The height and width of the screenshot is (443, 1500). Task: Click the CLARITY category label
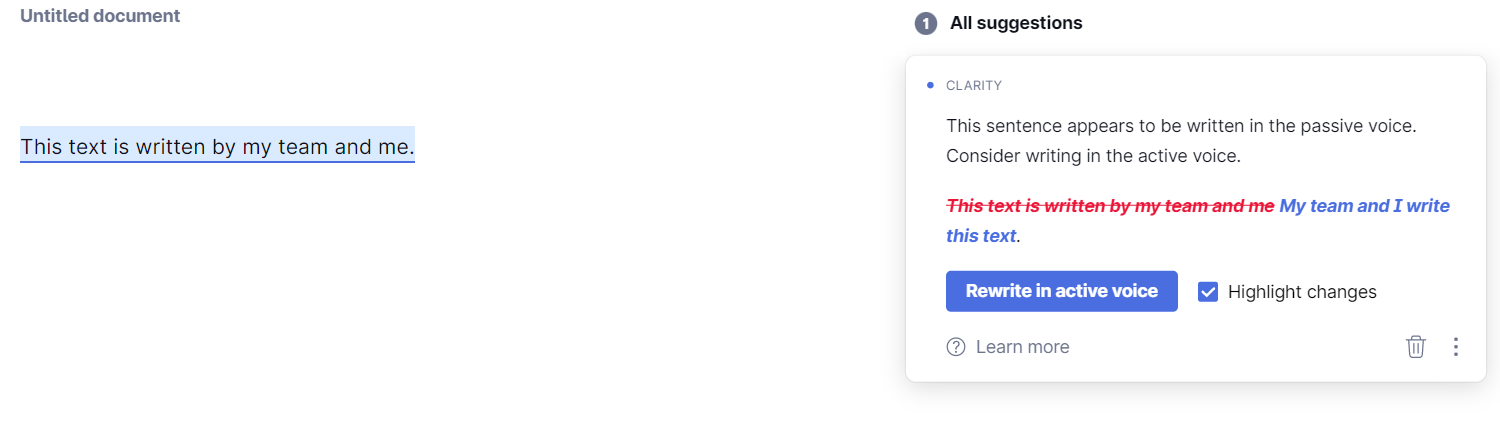974,86
